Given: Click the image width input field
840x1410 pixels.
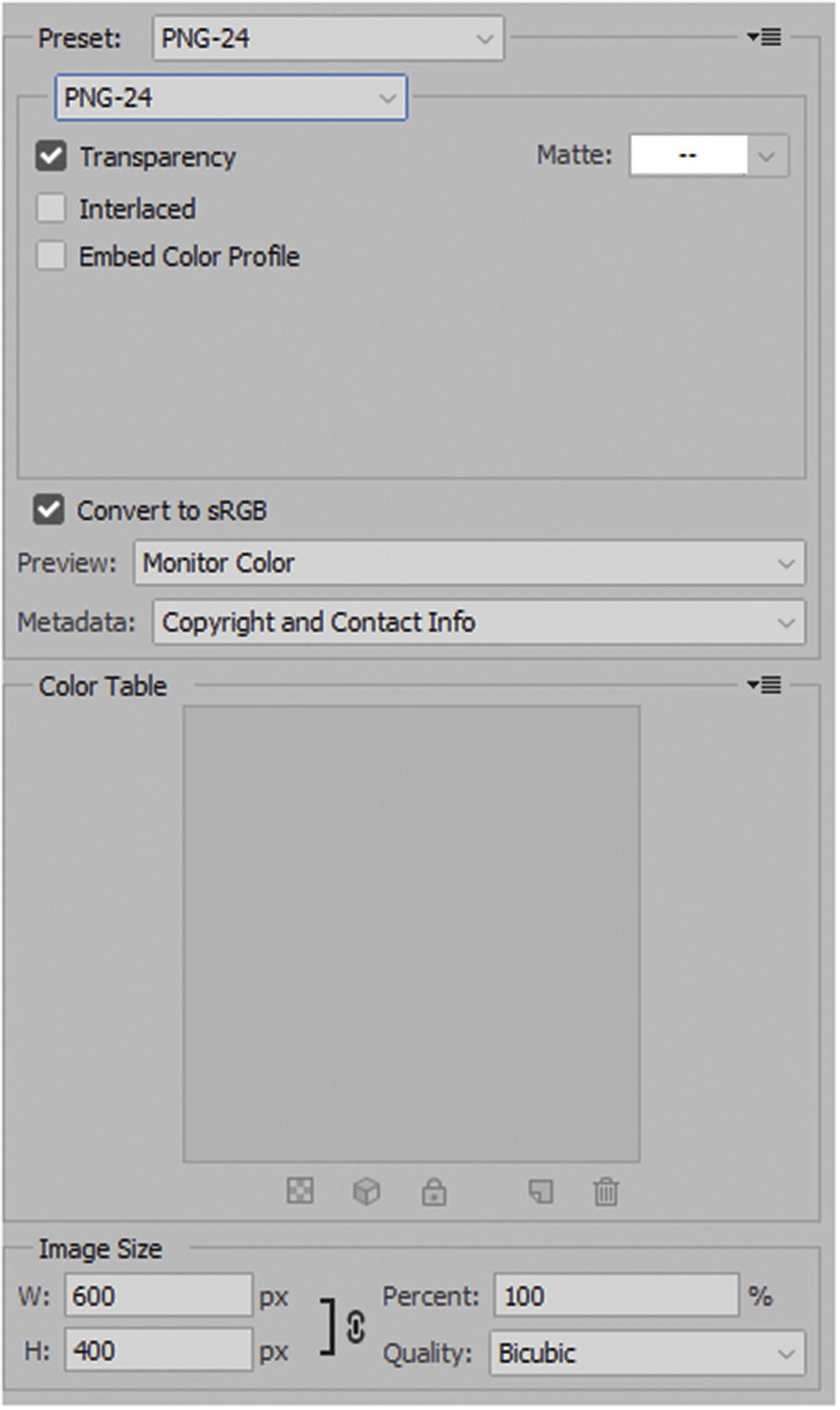Looking at the screenshot, I should click(x=158, y=1296).
